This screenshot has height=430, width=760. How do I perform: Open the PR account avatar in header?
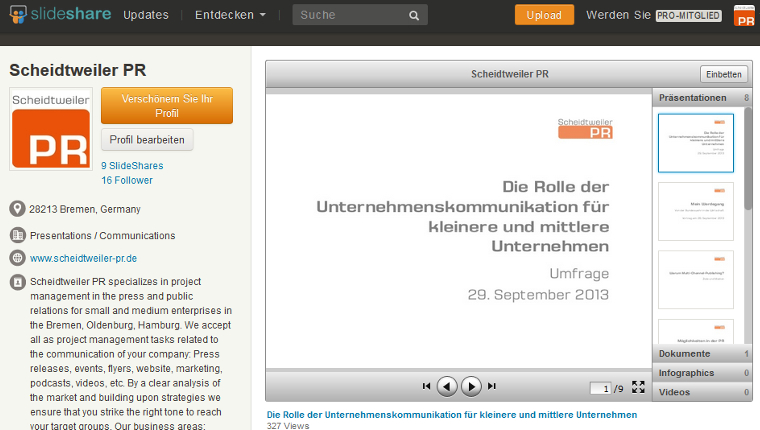click(744, 15)
